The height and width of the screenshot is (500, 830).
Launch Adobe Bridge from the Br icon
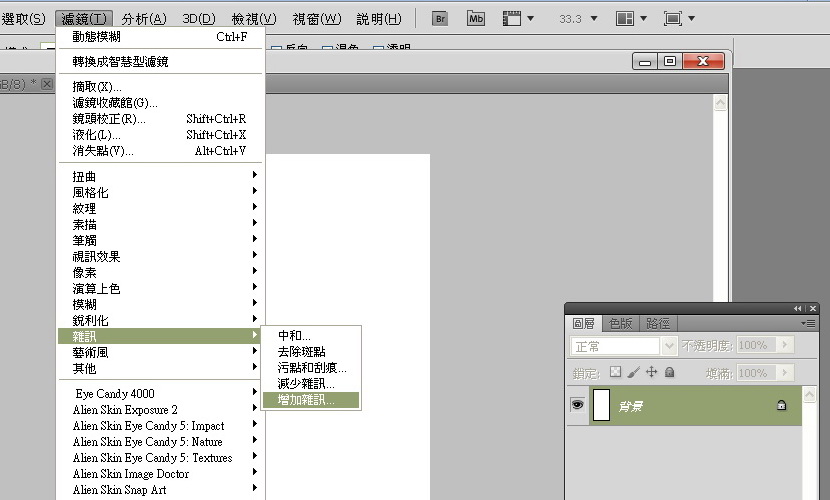[x=440, y=19]
